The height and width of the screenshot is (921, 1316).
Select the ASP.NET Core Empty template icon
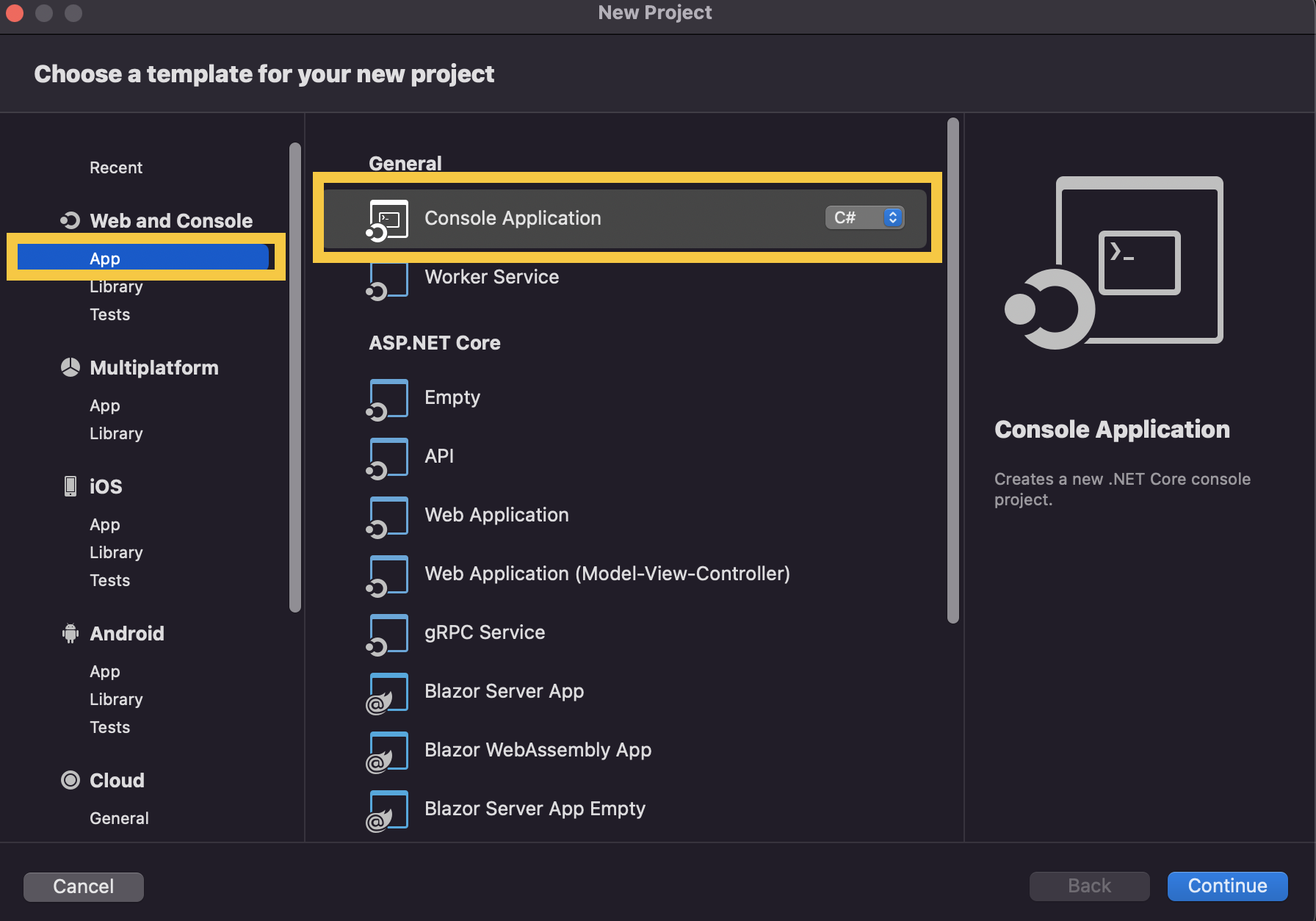click(x=388, y=399)
